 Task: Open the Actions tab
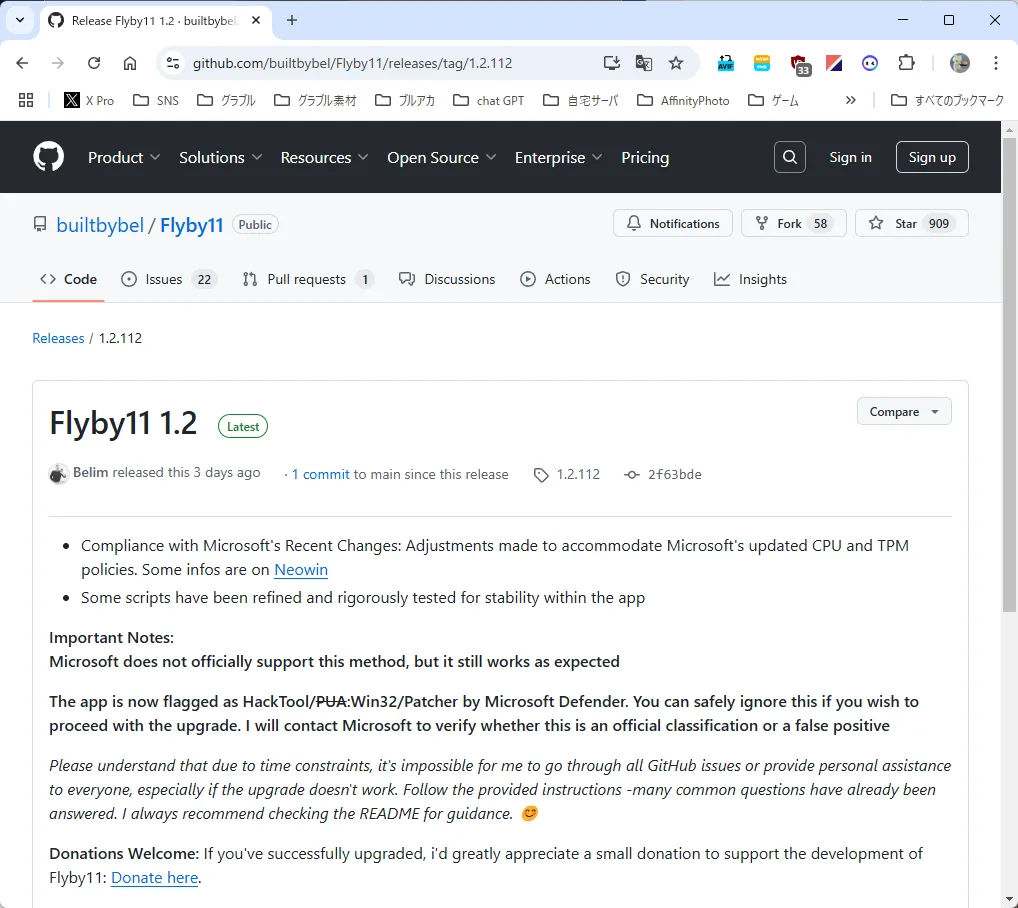[x=555, y=279]
